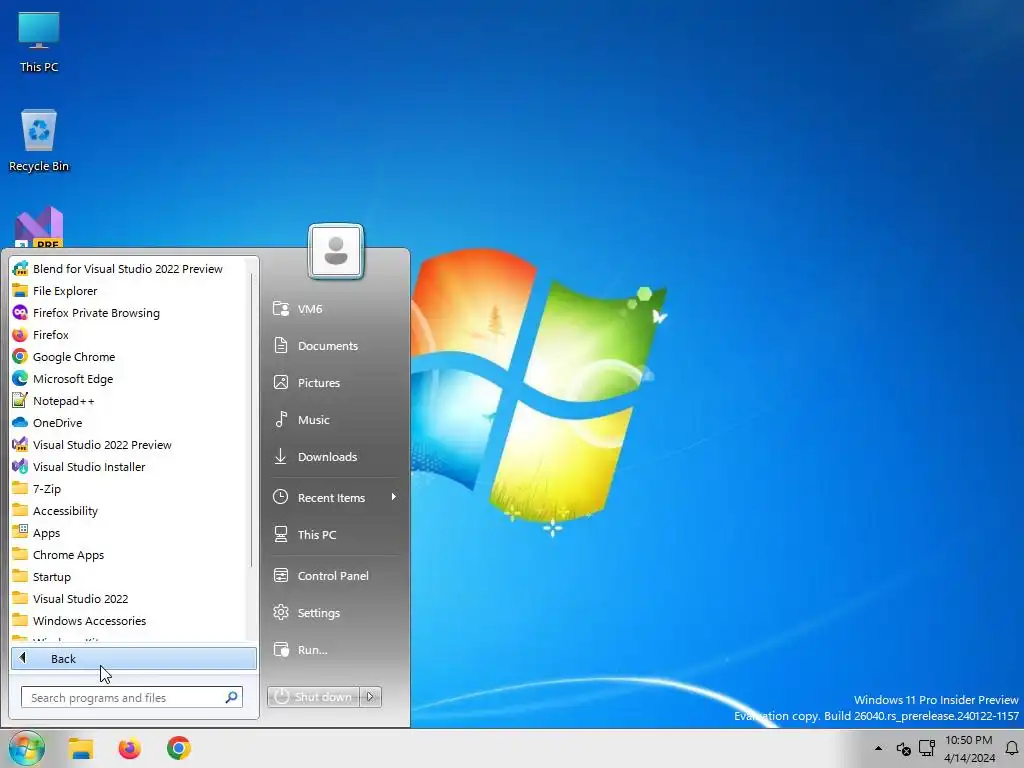The width and height of the screenshot is (1024, 768).
Task: Launch Microsoft Edge
Action: pos(127,379)
